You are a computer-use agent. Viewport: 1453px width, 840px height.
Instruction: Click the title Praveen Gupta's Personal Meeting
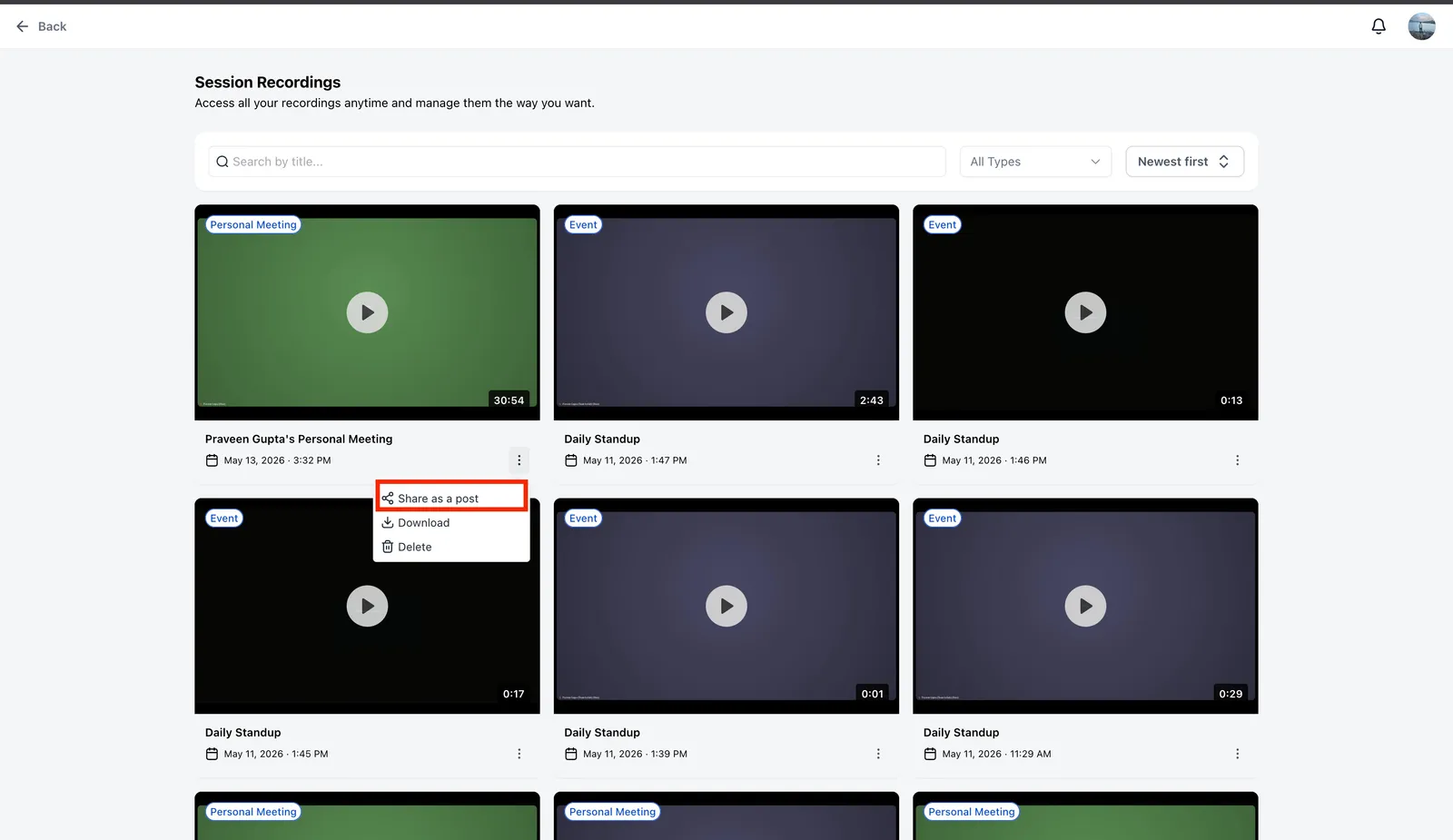299,439
